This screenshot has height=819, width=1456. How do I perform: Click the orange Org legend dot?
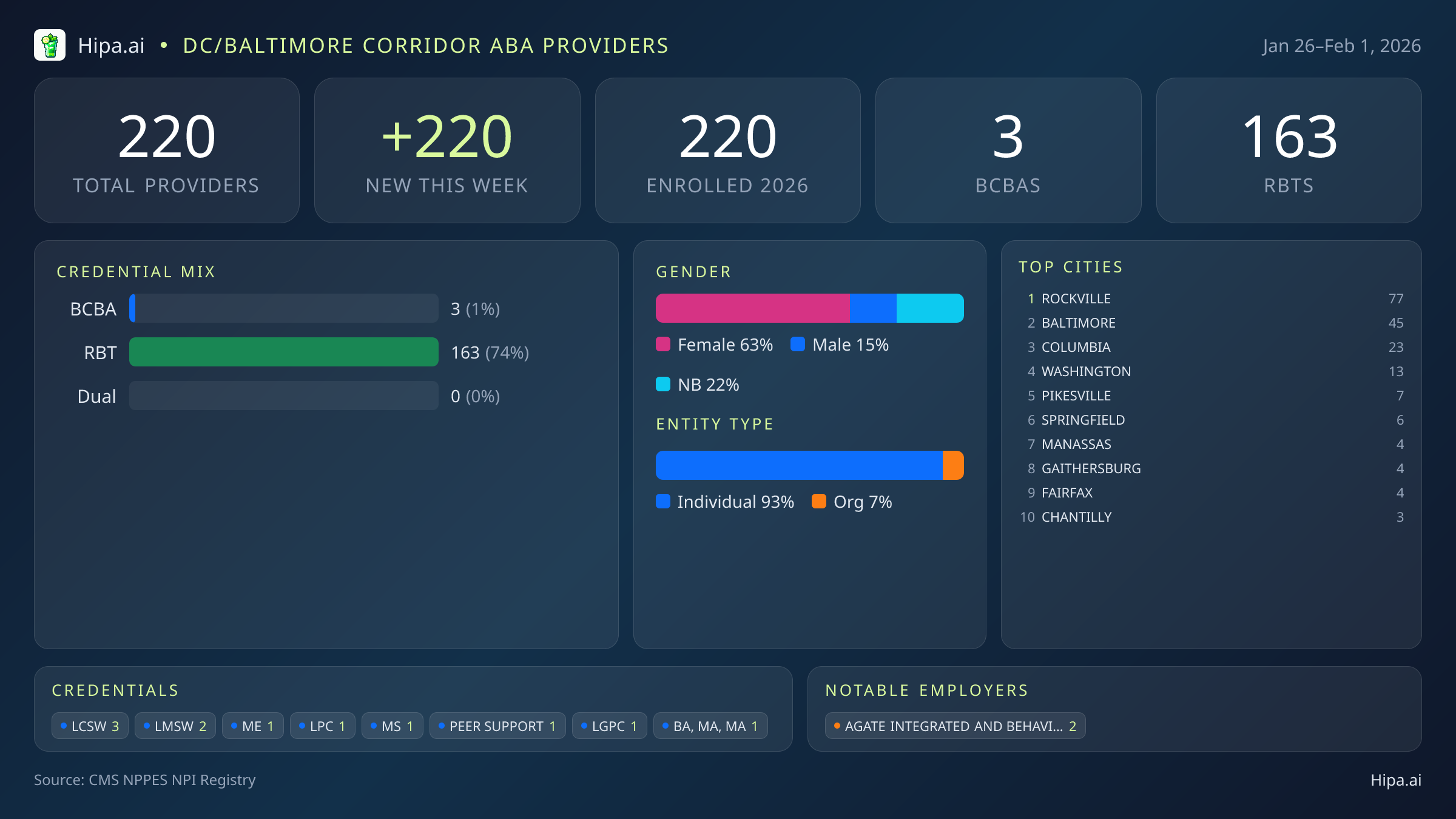820,502
